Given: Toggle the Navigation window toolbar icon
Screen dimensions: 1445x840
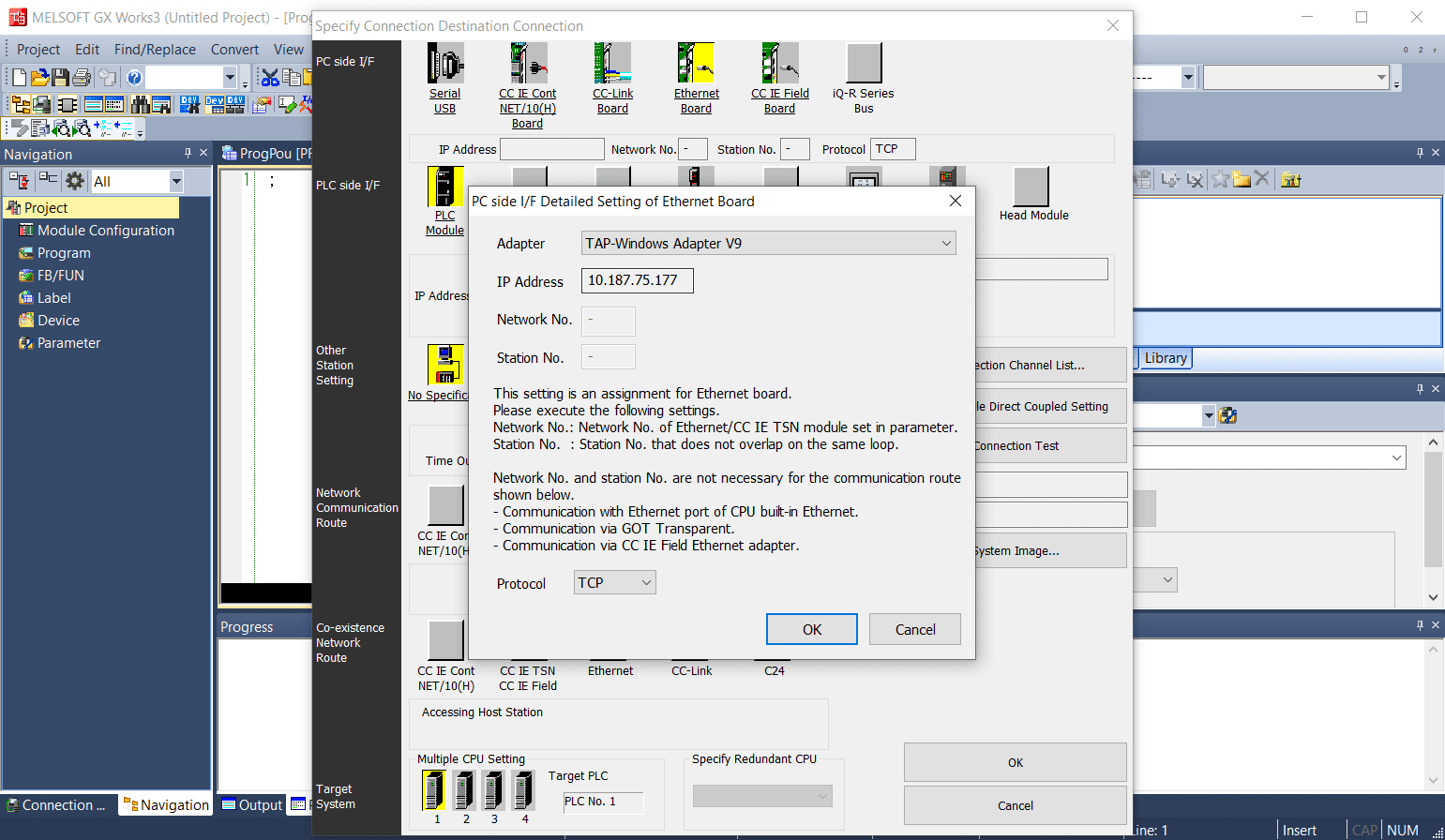Looking at the screenshot, I should 21,104.
